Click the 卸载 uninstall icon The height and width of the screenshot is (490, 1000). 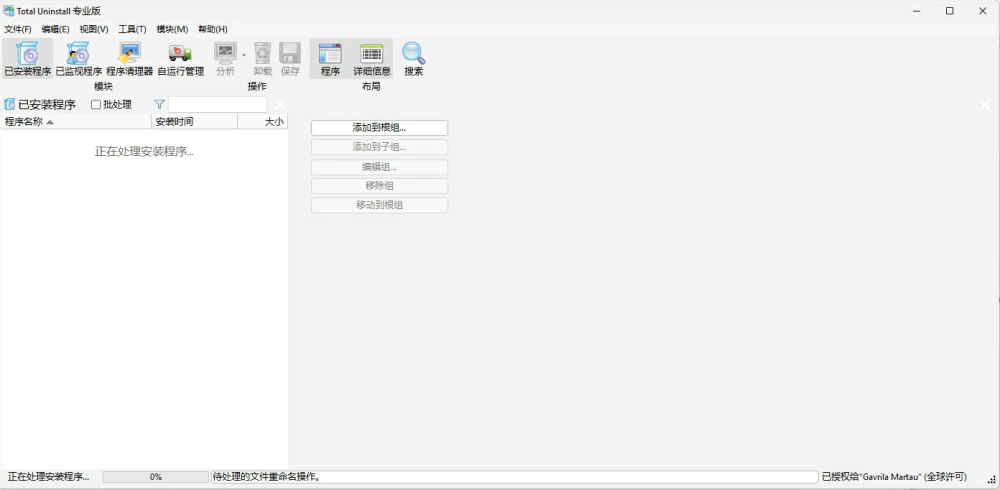[x=263, y=58]
